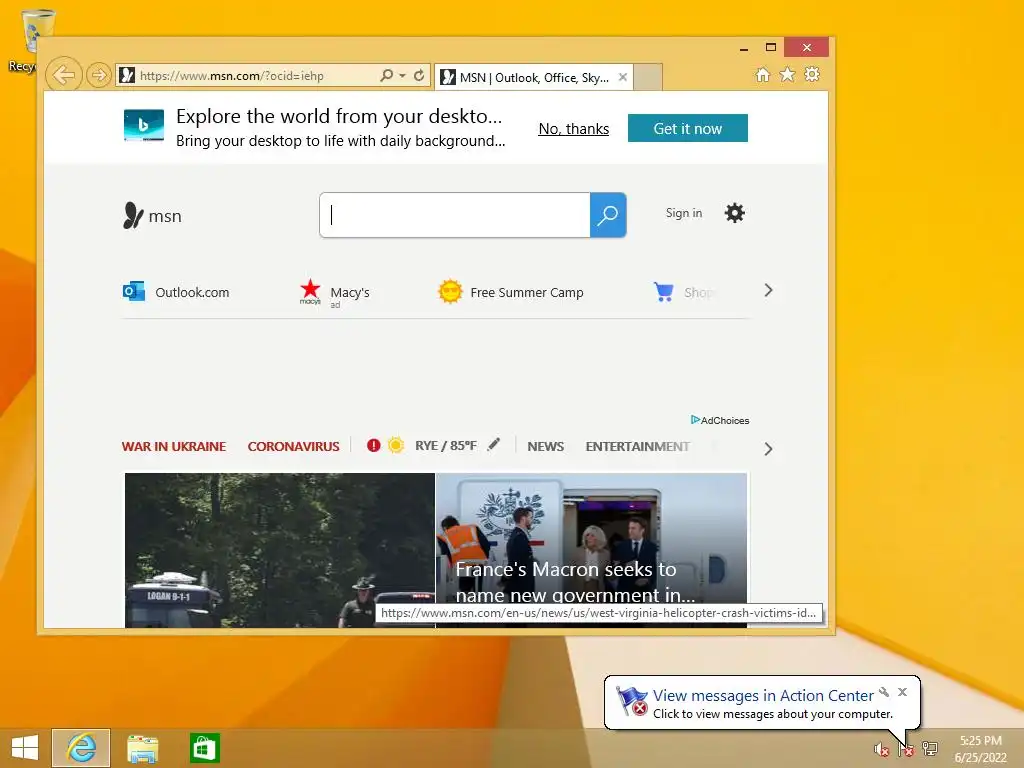1024x768 pixels.
Task: Expand news categories with right chevron
Action: click(769, 449)
